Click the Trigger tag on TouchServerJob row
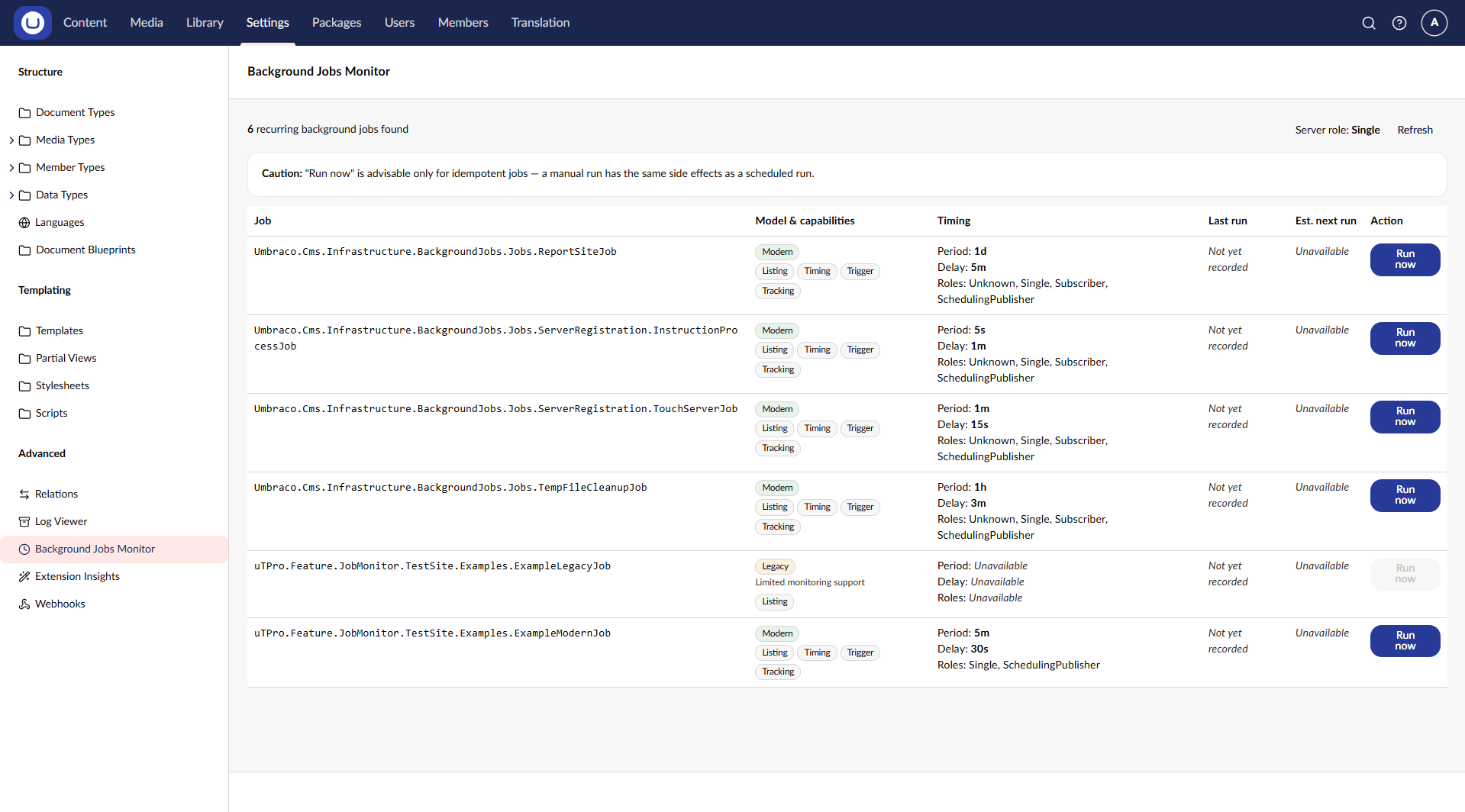The image size is (1465, 812). [860, 428]
